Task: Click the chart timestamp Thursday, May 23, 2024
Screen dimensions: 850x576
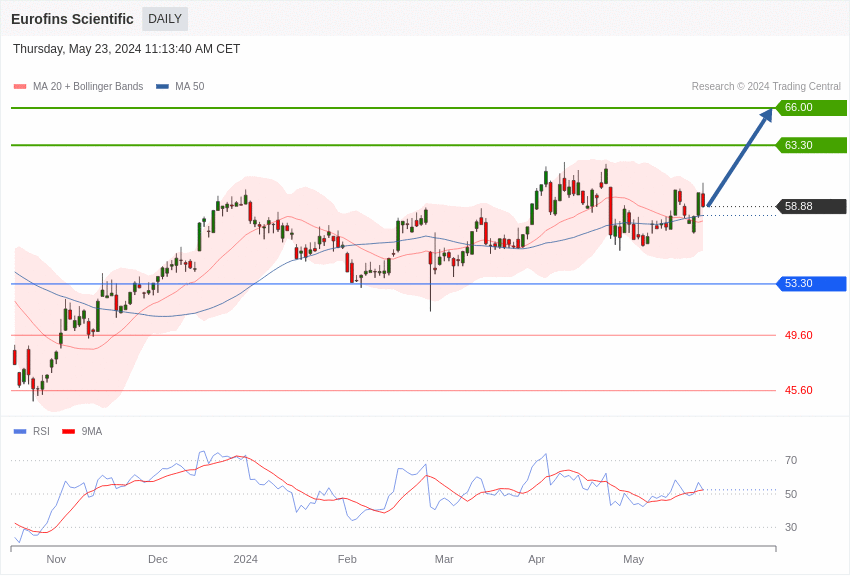Action: pyautogui.click(x=126, y=49)
